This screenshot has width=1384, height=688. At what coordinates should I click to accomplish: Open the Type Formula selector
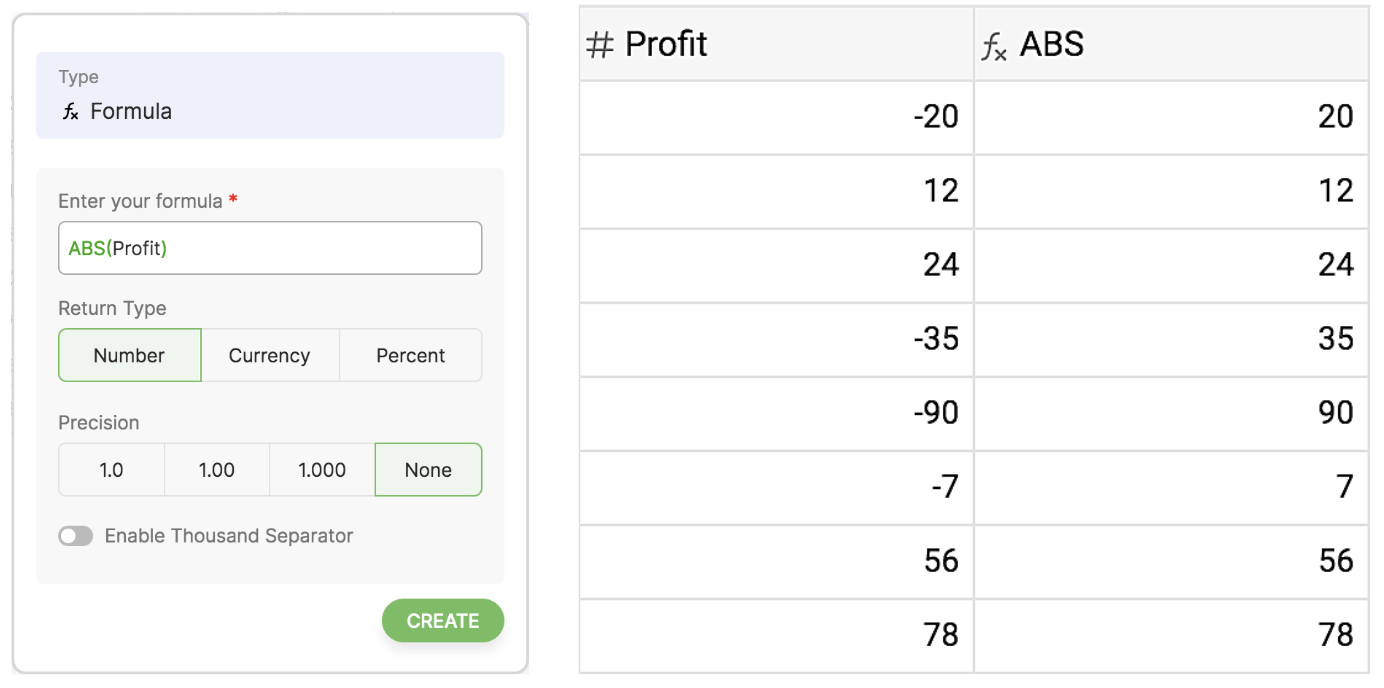pyautogui.click(x=270, y=95)
